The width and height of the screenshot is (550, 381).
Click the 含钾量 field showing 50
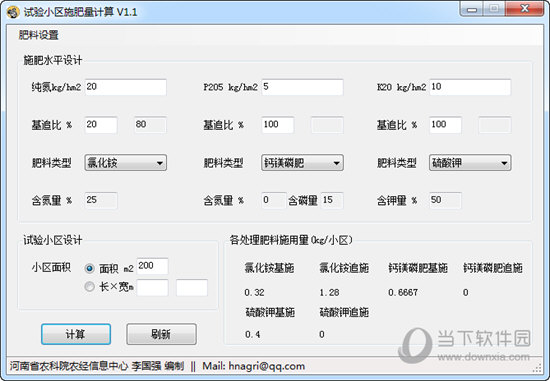tap(445, 200)
